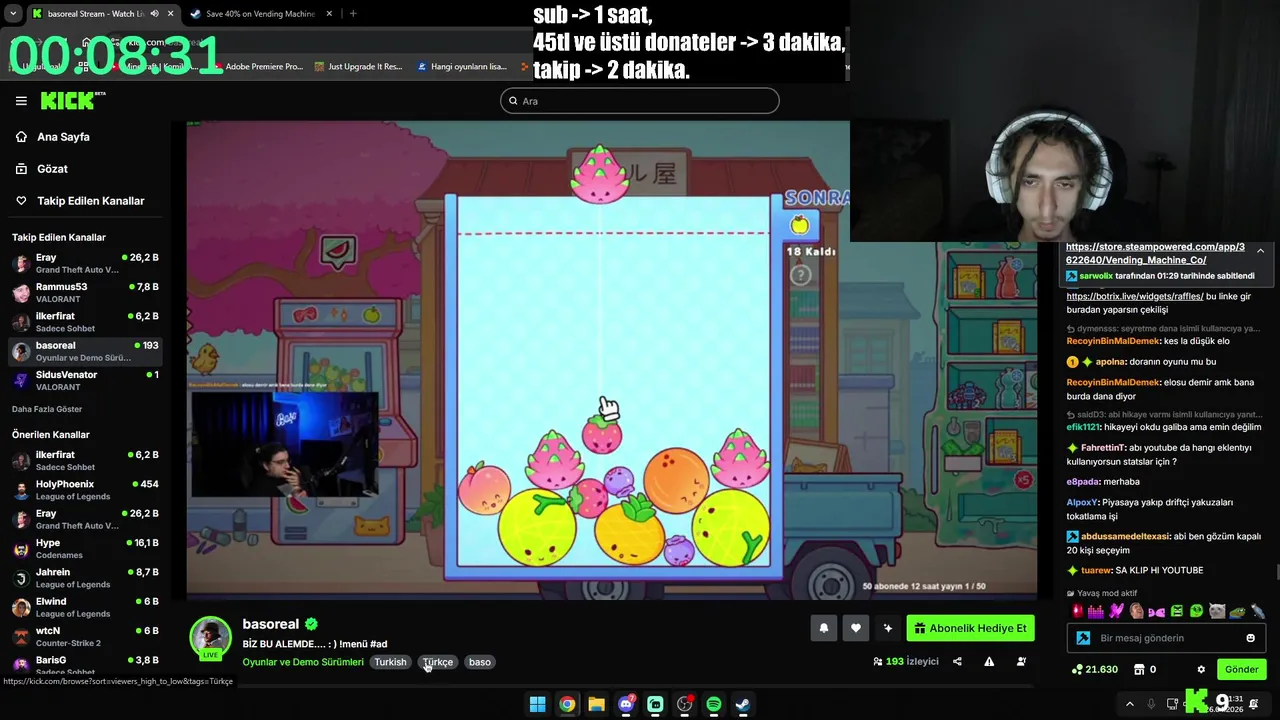
Task: Click Abonelik Hediye Et button
Action: 970,628
